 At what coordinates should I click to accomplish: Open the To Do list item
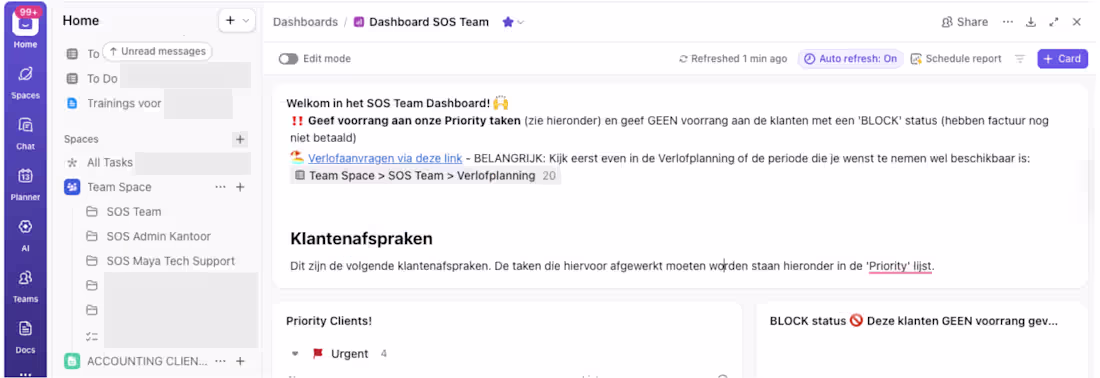click(x=102, y=79)
